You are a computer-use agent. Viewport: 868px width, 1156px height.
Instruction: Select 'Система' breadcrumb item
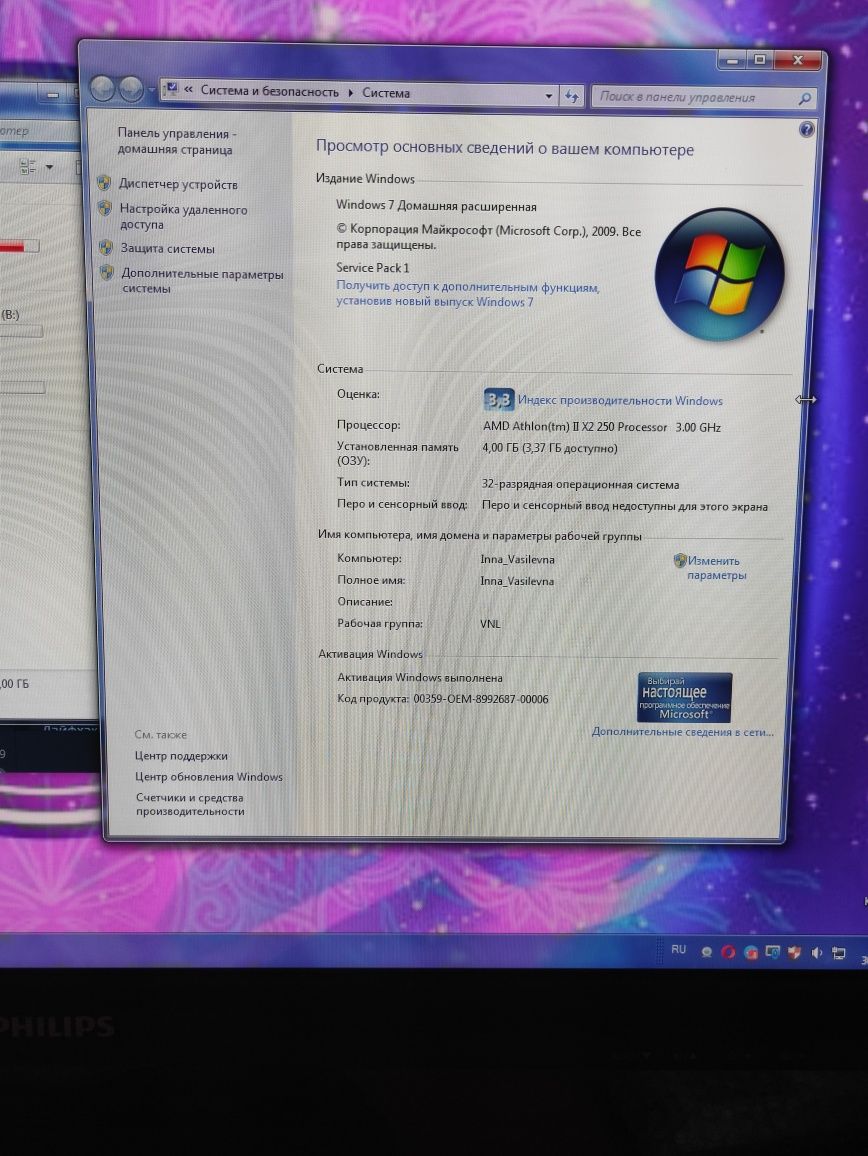tap(386, 93)
